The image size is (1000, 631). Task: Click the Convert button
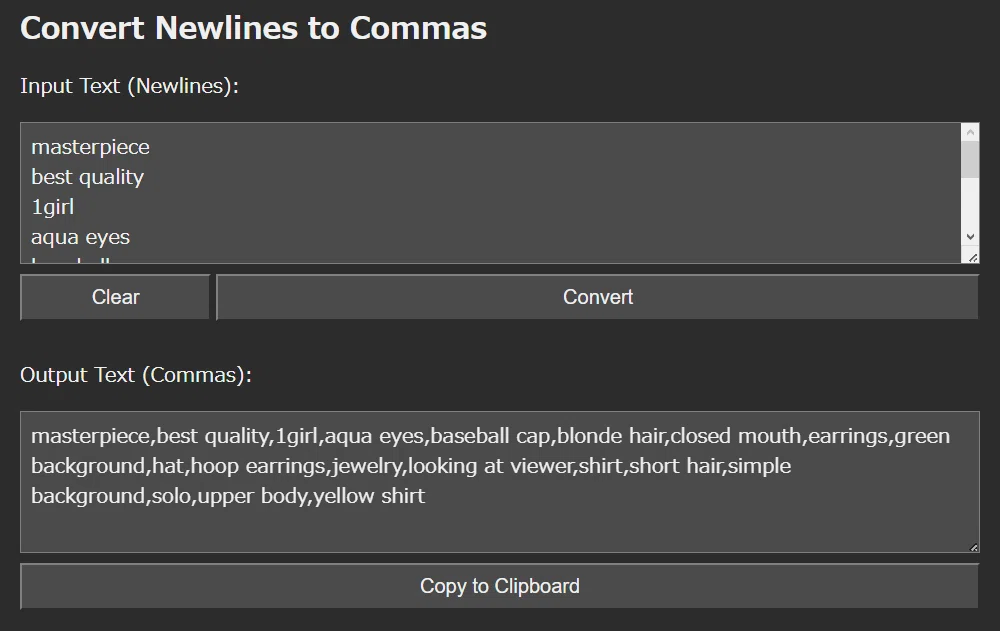pos(598,297)
